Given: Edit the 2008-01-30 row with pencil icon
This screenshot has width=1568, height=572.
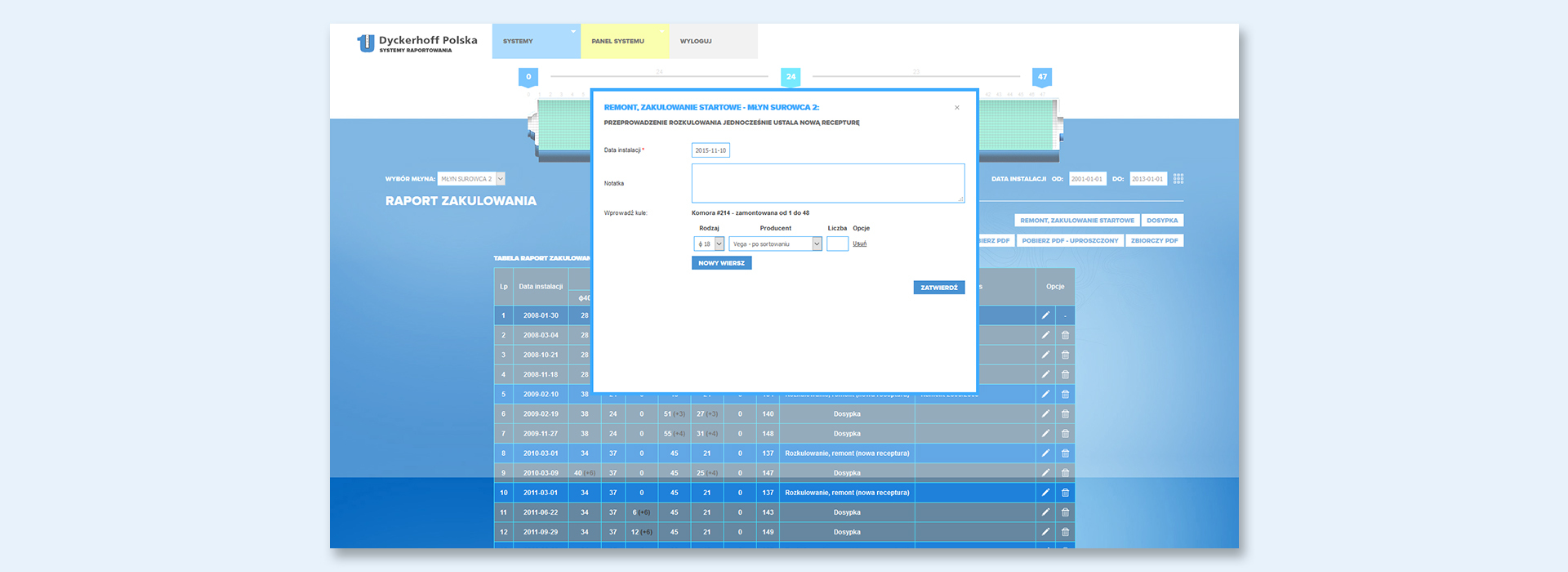Looking at the screenshot, I should (1045, 315).
